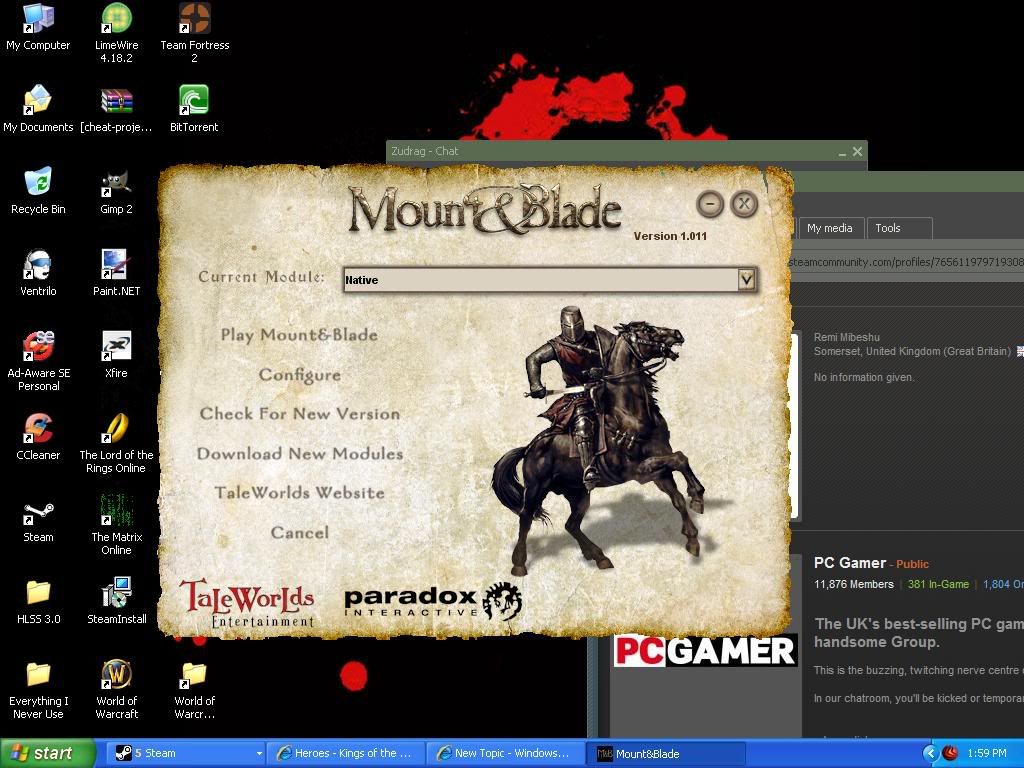
Task: Click the Windows start button
Action: click(48, 754)
